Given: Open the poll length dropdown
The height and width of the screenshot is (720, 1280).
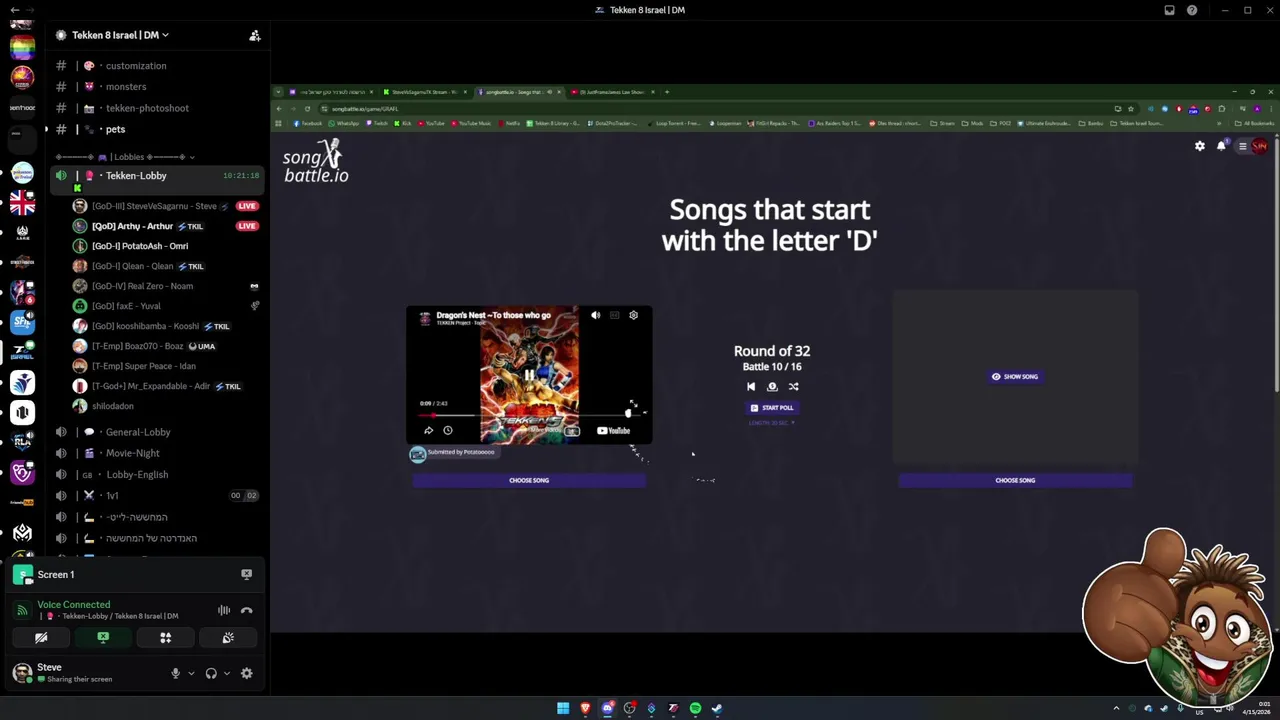Looking at the screenshot, I should 772,423.
